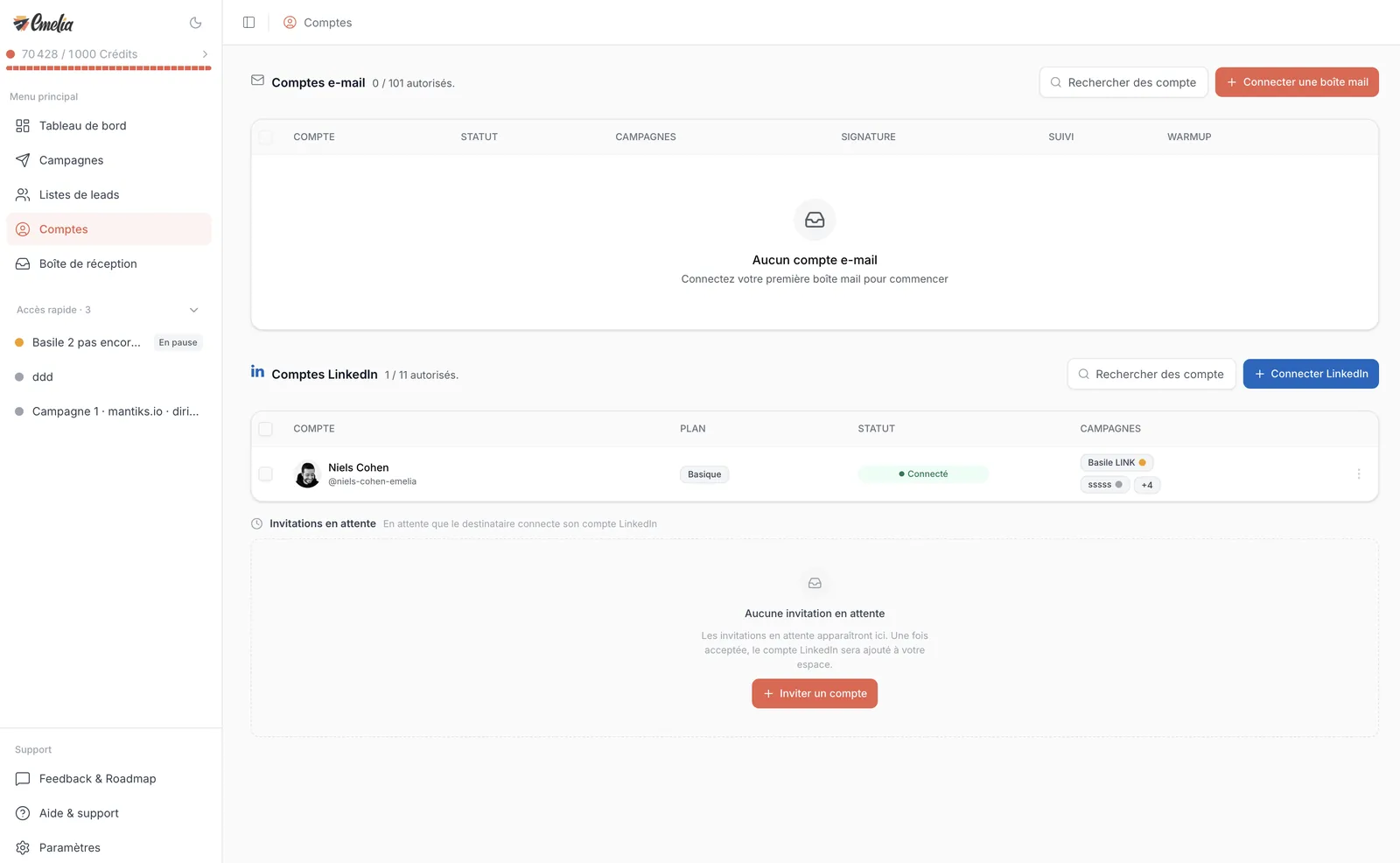This screenshot has height=863, width=1400.
Task: Open the credits details chevron
Action: coord(206,54)
